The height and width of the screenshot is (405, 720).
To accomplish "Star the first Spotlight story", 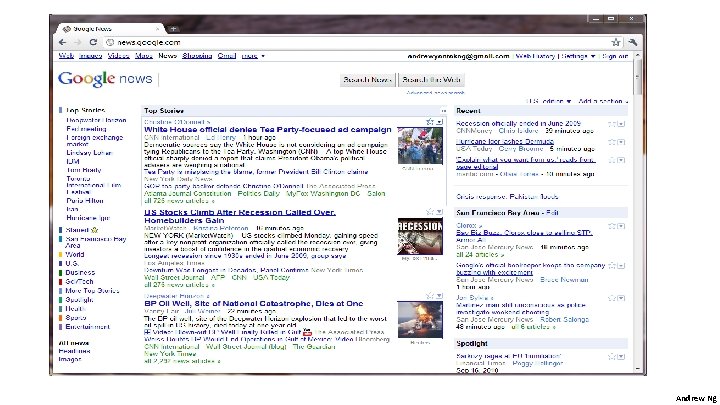I will point(612,357).
